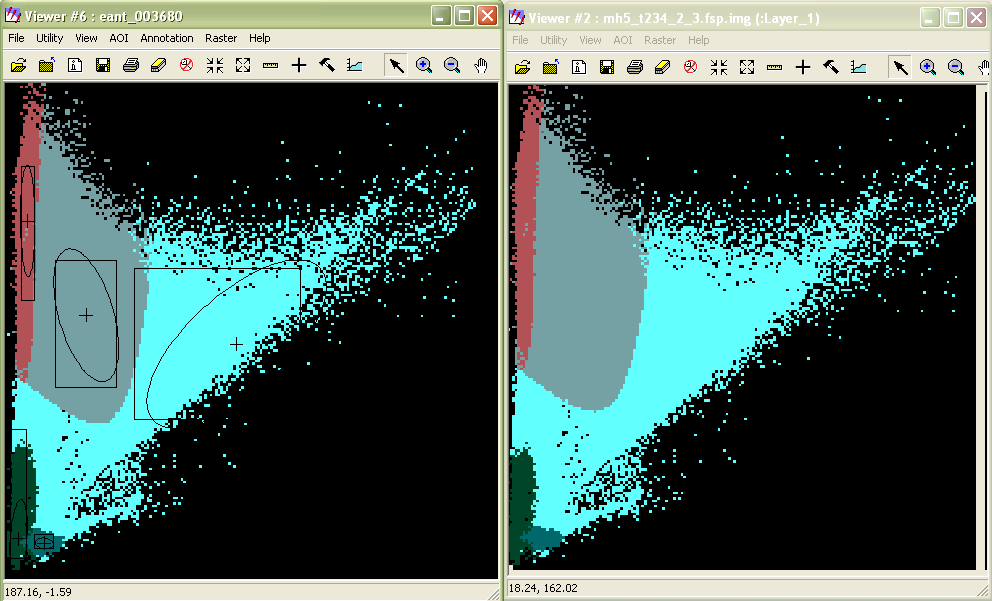
Task: Minimize Viewer #6 window
Action: click(441, 16)
